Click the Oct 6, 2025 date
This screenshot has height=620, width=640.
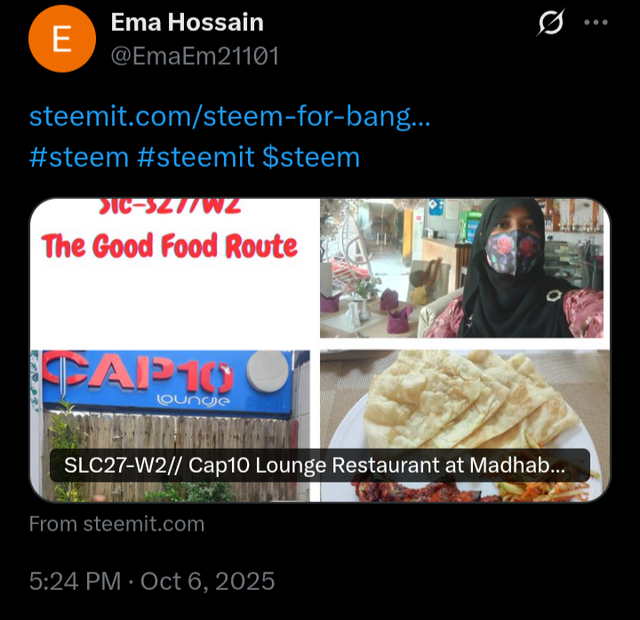tap(207, 581)
